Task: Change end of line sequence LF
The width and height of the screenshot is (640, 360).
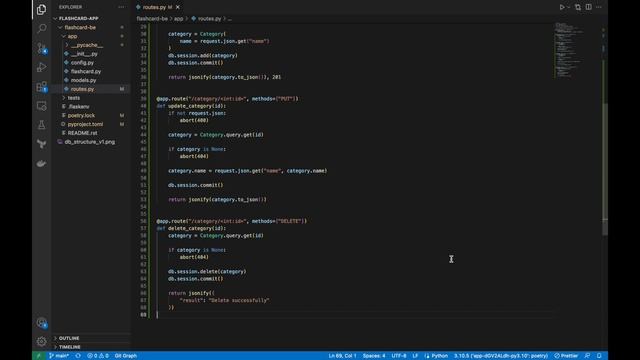Action: (x=415, y=356)
